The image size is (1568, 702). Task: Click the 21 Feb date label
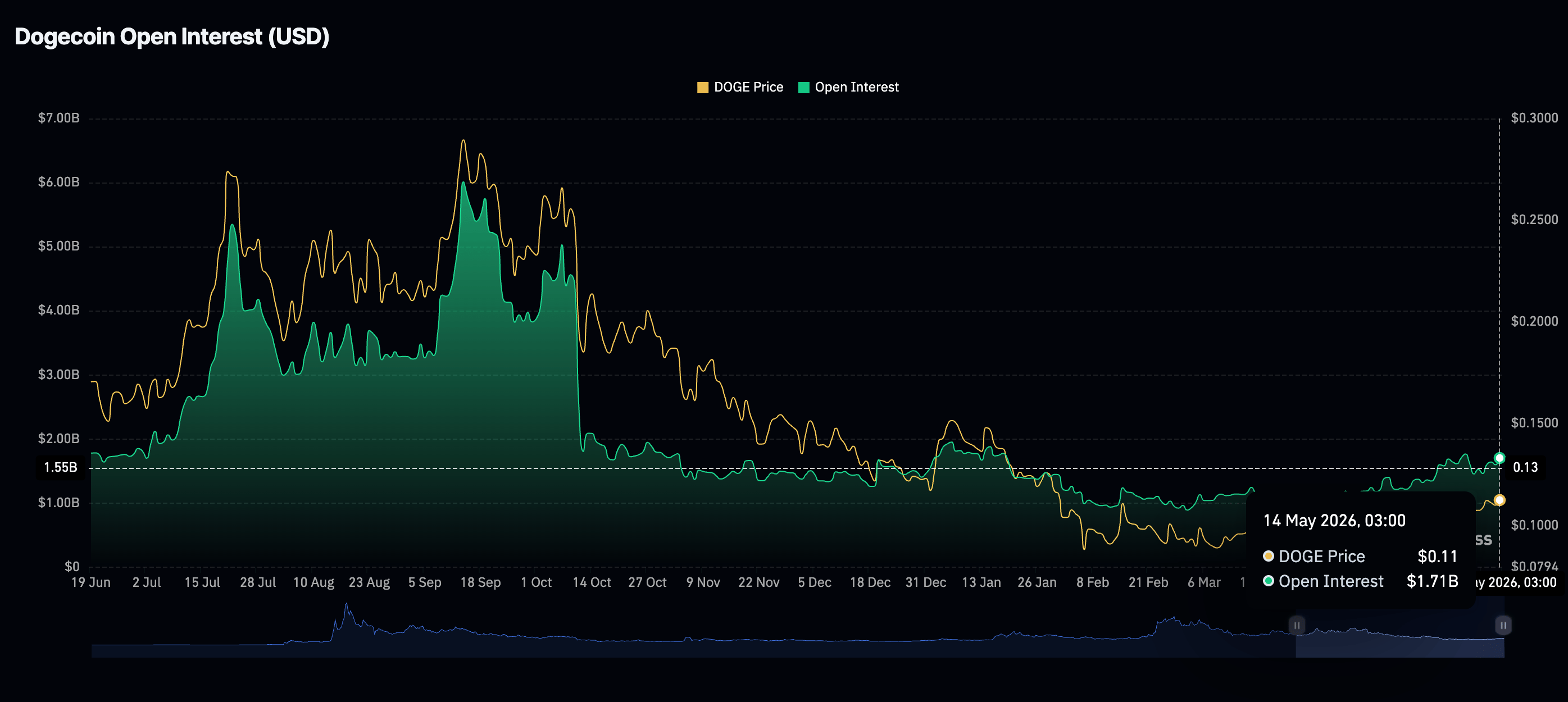pyautogui.click(x=1148, y=582)
